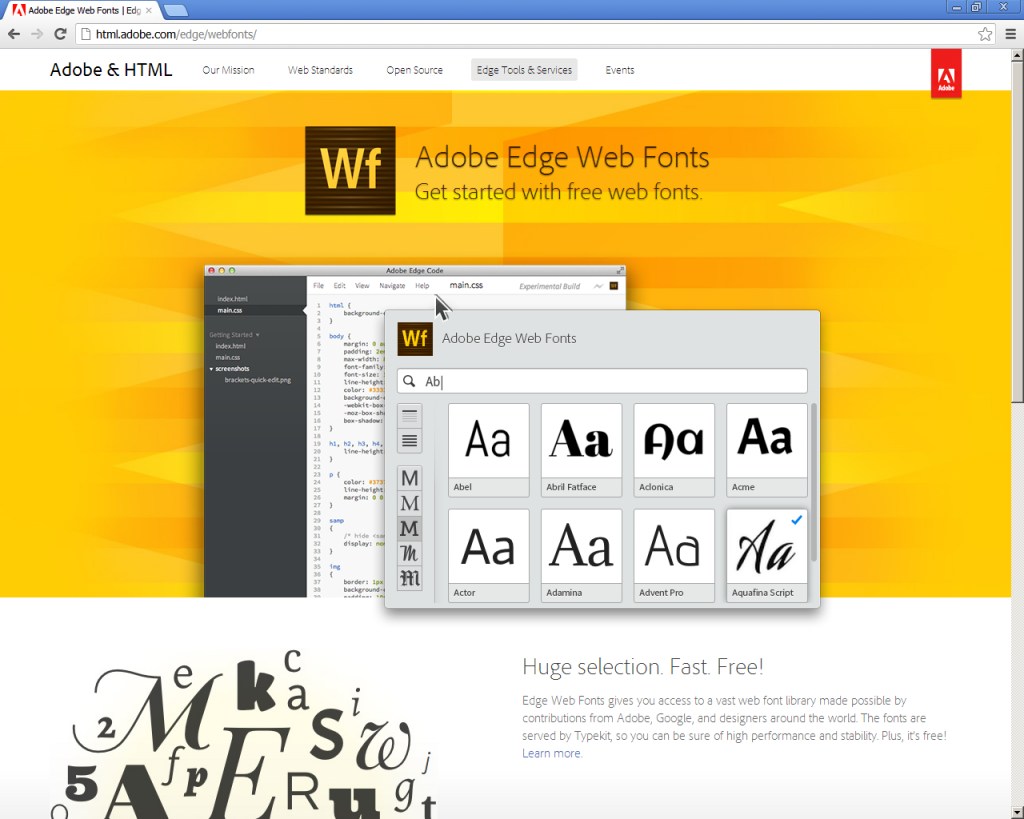Click the Wf Edge Web Fonts logo
This screenshot has height=819, width=1024.
pyautogui.click(x=414, y=339)
